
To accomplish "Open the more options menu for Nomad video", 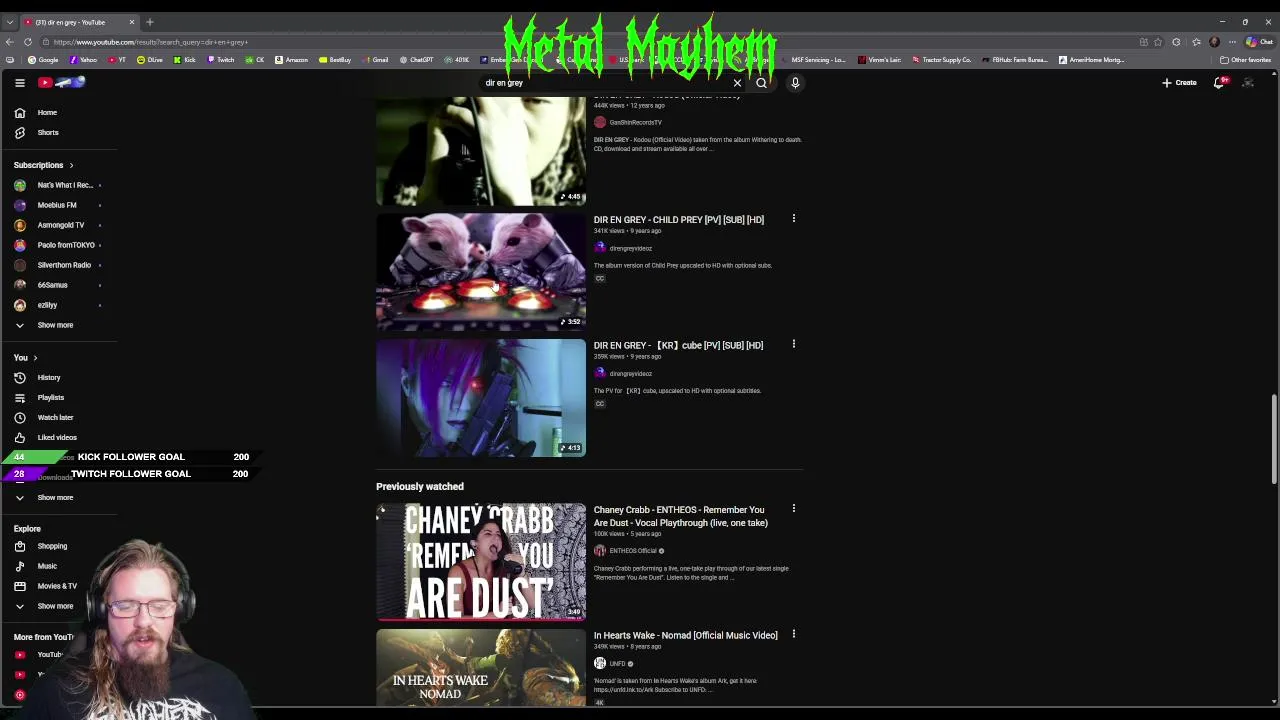I will (794, 634).
